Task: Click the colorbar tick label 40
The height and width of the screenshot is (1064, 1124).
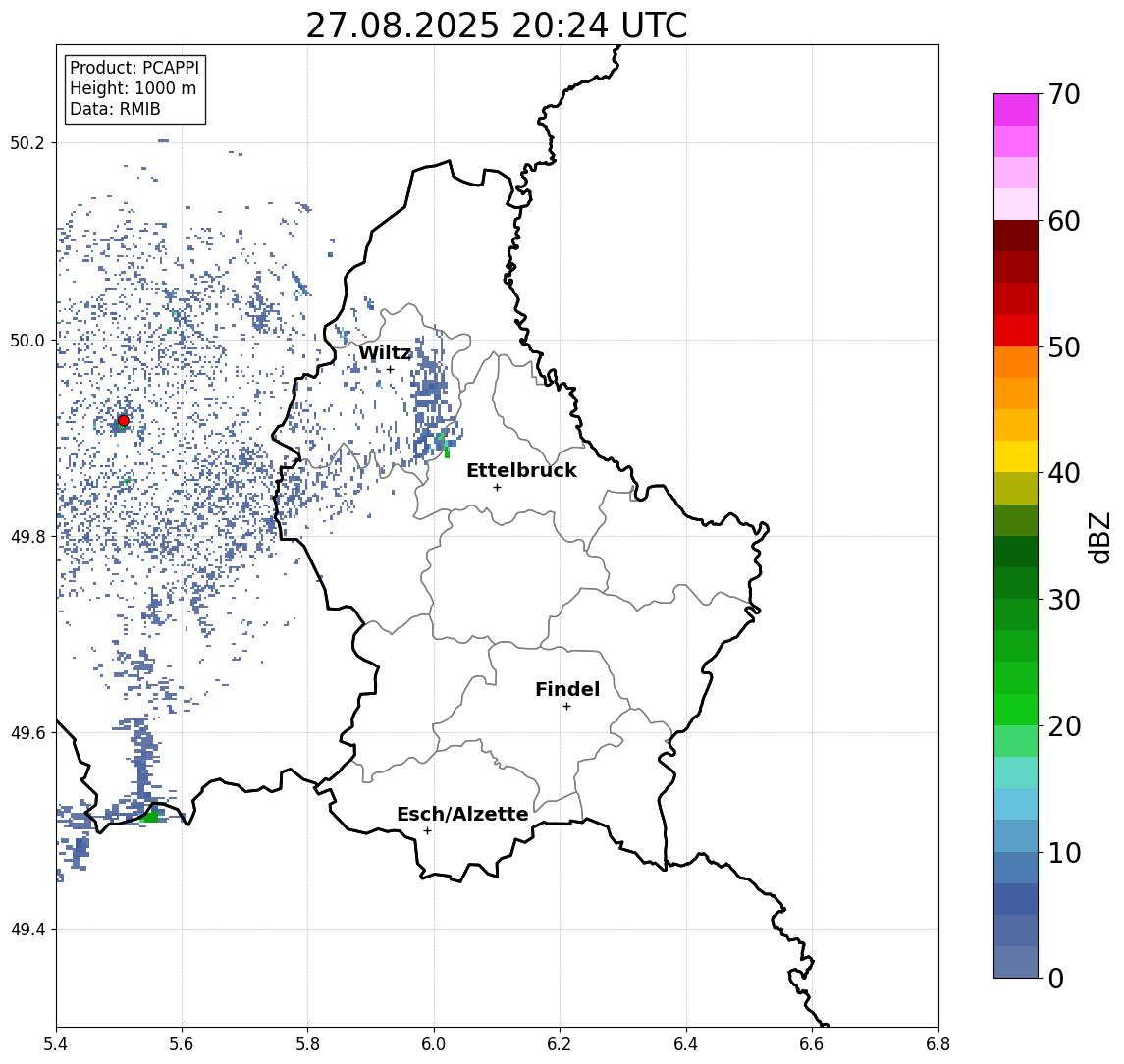Action: point(1064,473)
